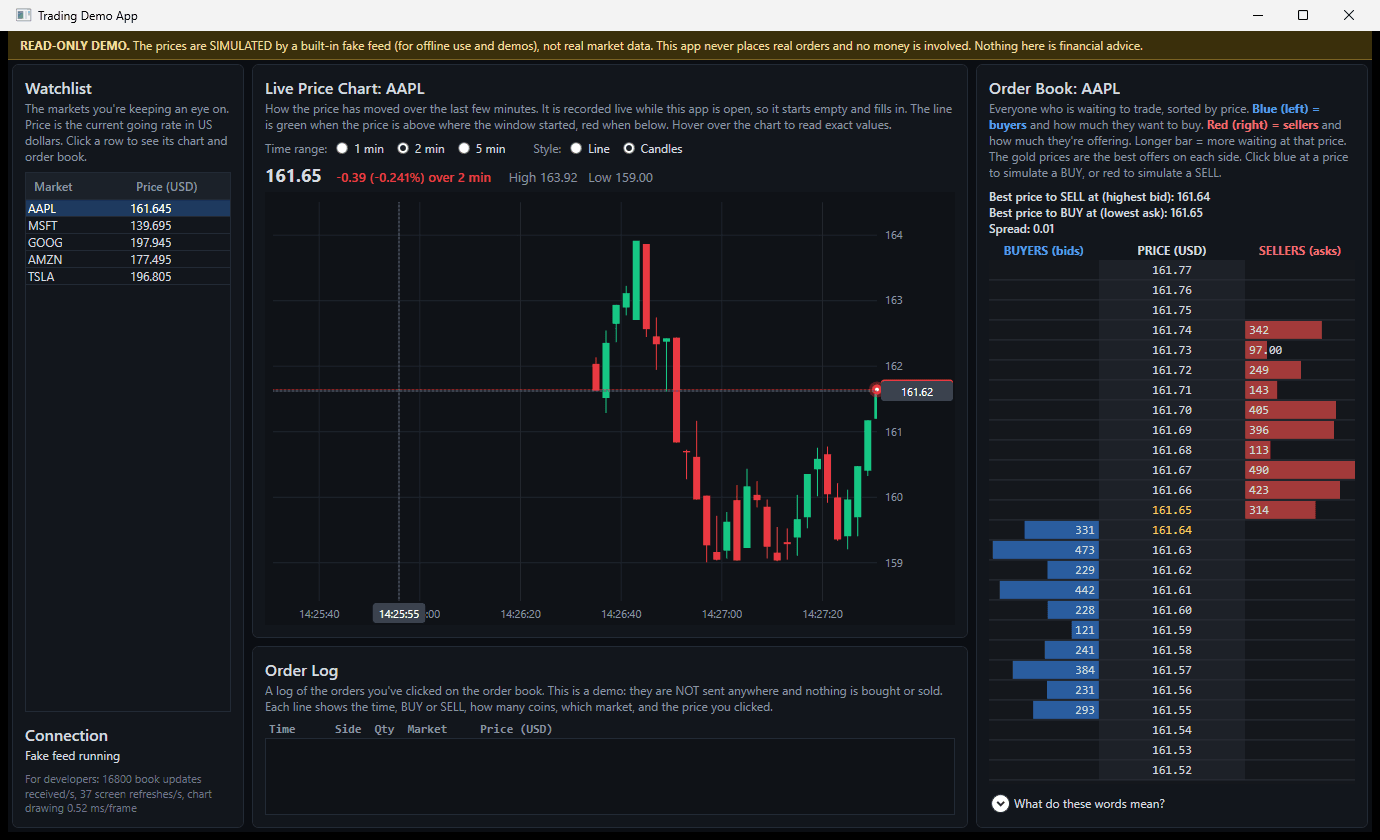This screenshot has height=840, width=1380.
Task: Simulate buy at bid quantity 293
Action: (1066, 710)
